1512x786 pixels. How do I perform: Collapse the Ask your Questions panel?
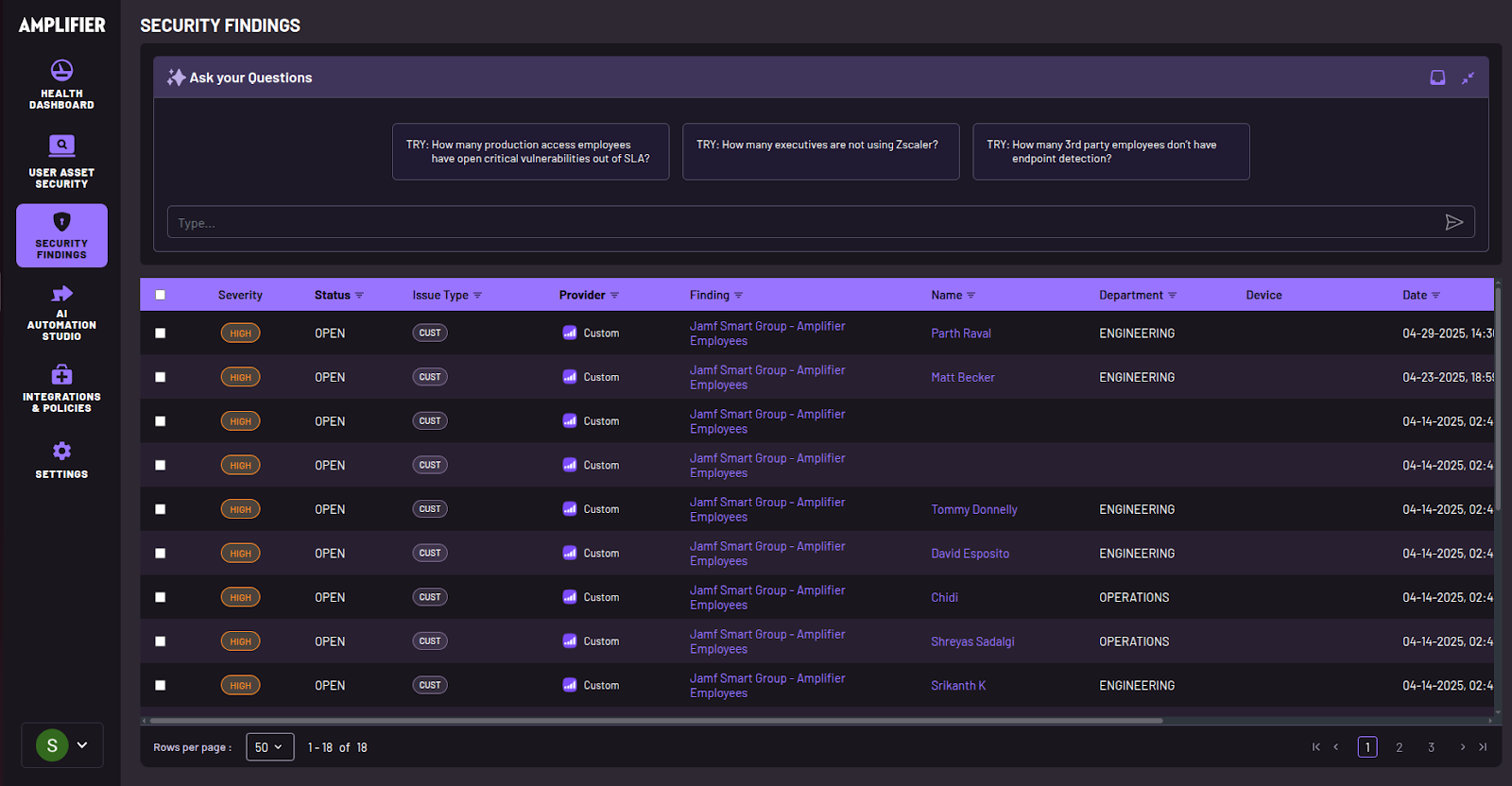point(1468,77)
